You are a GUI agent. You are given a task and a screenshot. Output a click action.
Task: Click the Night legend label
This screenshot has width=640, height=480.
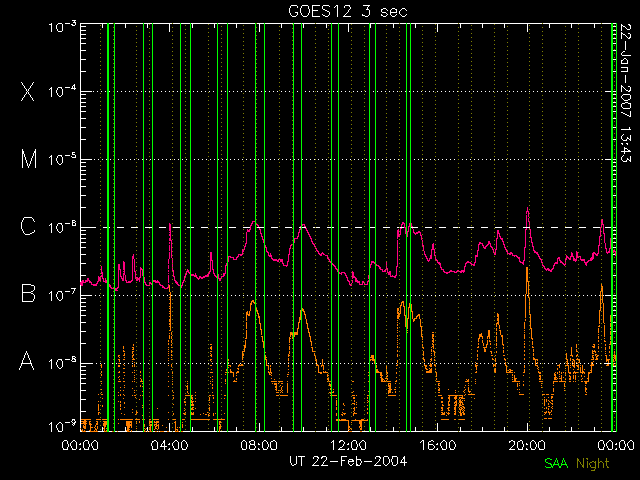[x=593, y=463]
